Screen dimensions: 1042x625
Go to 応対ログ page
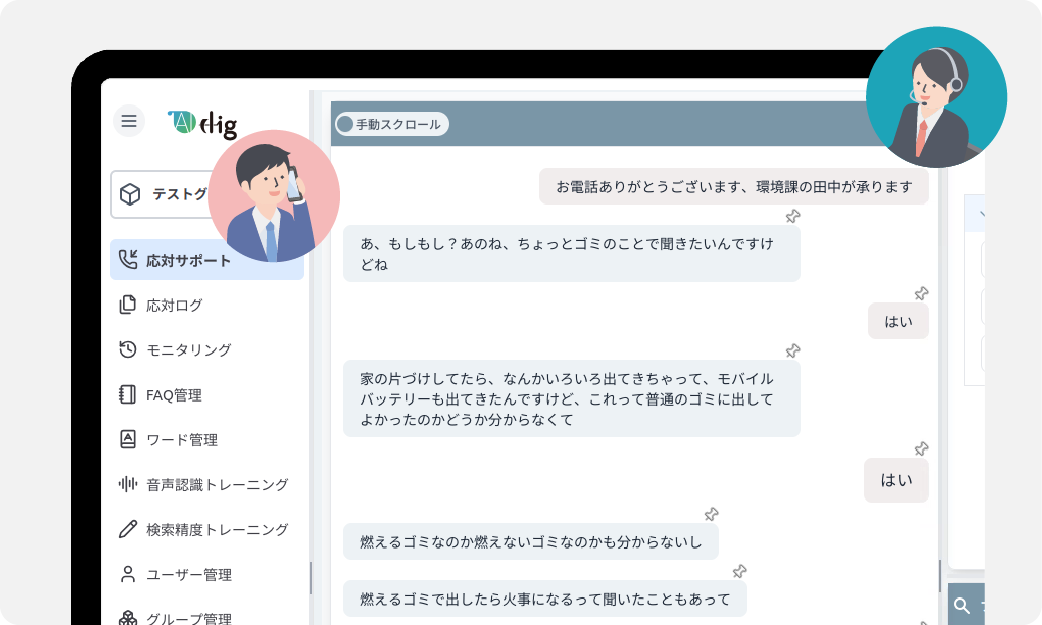click(174, 305)
